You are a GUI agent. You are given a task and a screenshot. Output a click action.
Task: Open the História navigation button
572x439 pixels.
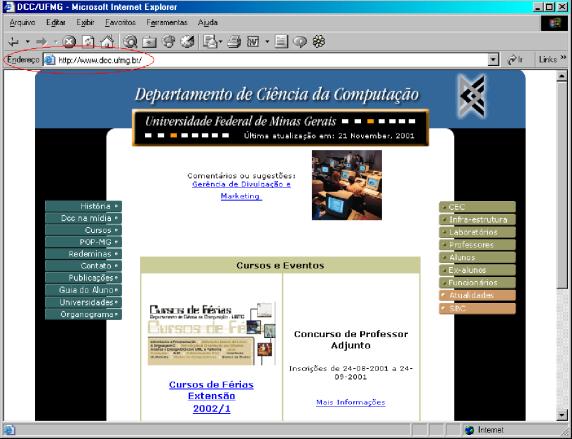83,206
